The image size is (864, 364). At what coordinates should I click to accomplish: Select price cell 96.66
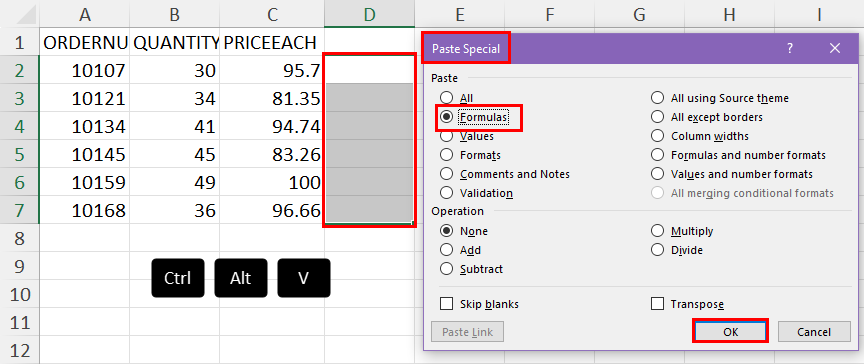(272, 210)
